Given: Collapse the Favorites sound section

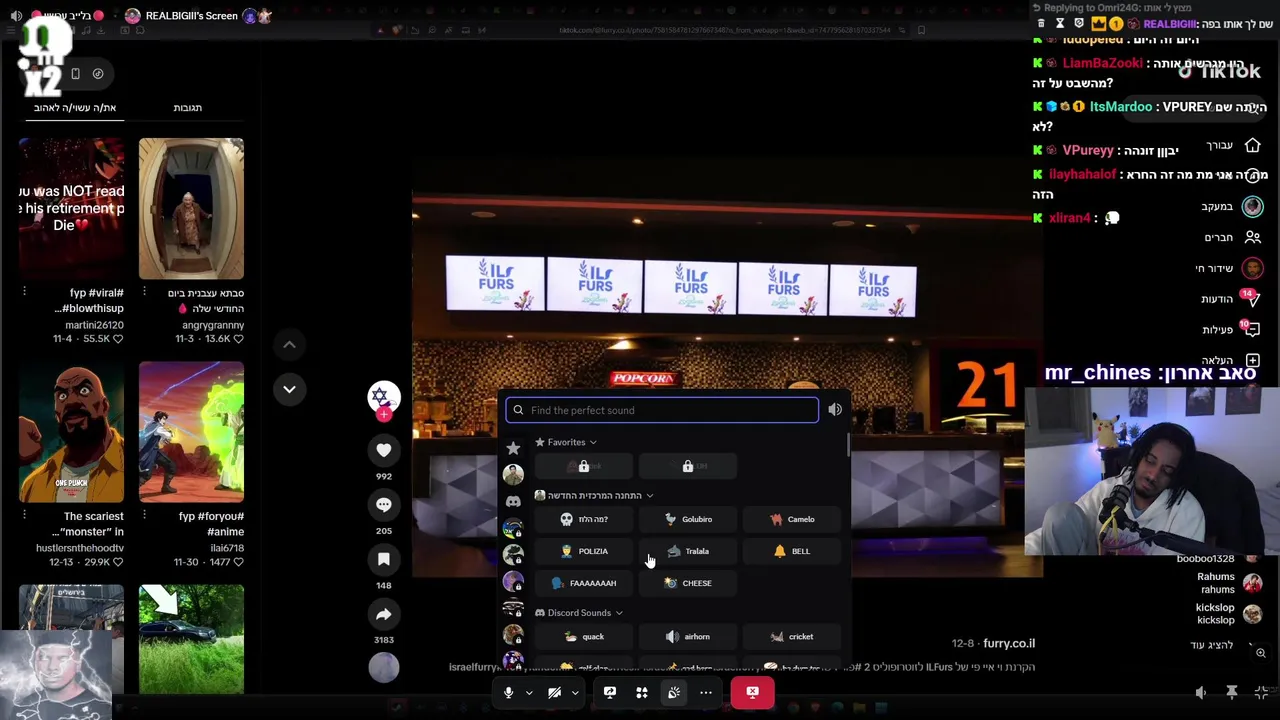Looking at the screenshot, I should pos(566,442).
